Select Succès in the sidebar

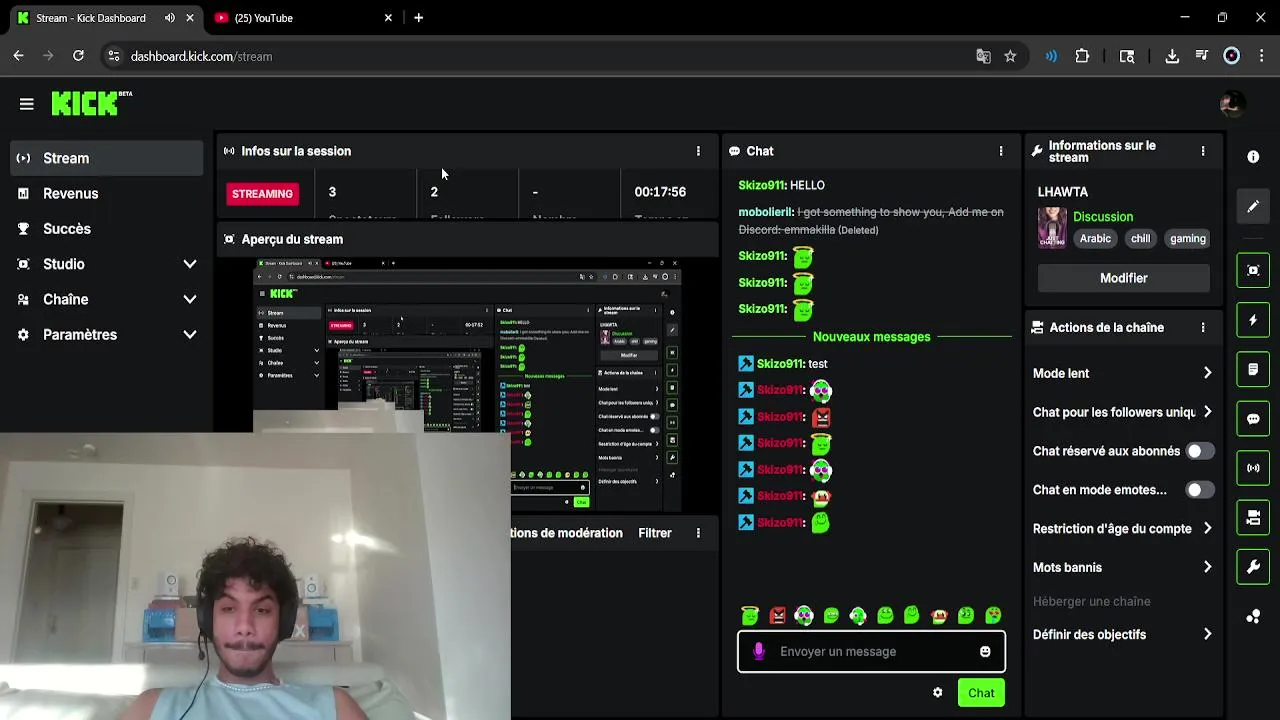106,229
